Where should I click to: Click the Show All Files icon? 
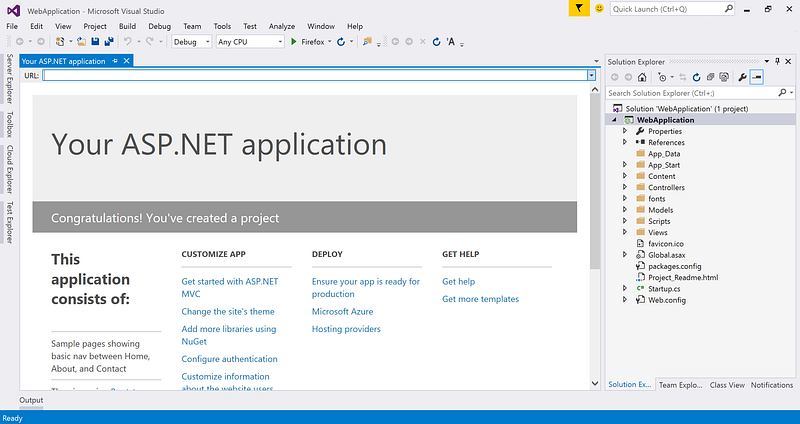point(723,78)
